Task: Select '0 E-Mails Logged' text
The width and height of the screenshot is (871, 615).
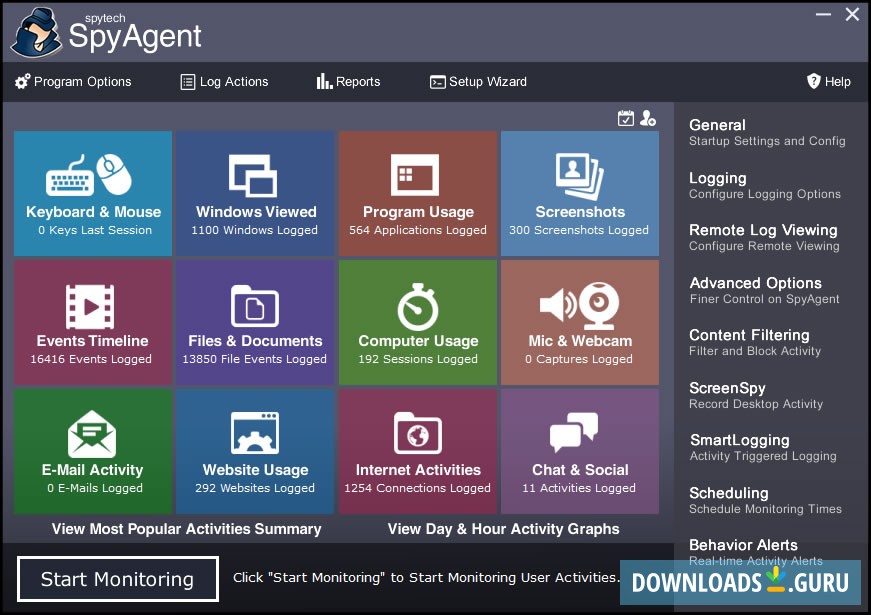Action: point(95,488)
